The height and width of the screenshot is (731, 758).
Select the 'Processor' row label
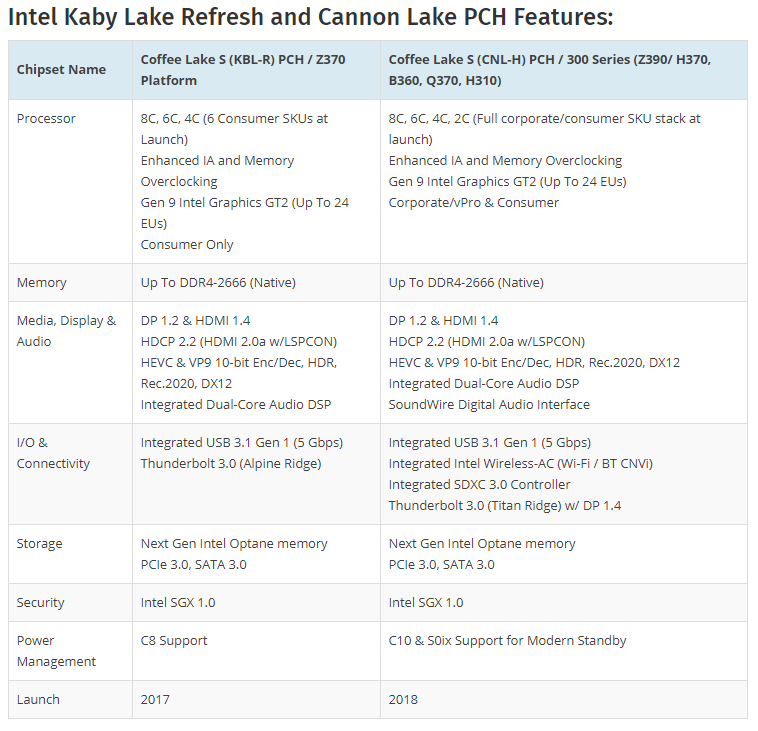click(x=46, y=119)
